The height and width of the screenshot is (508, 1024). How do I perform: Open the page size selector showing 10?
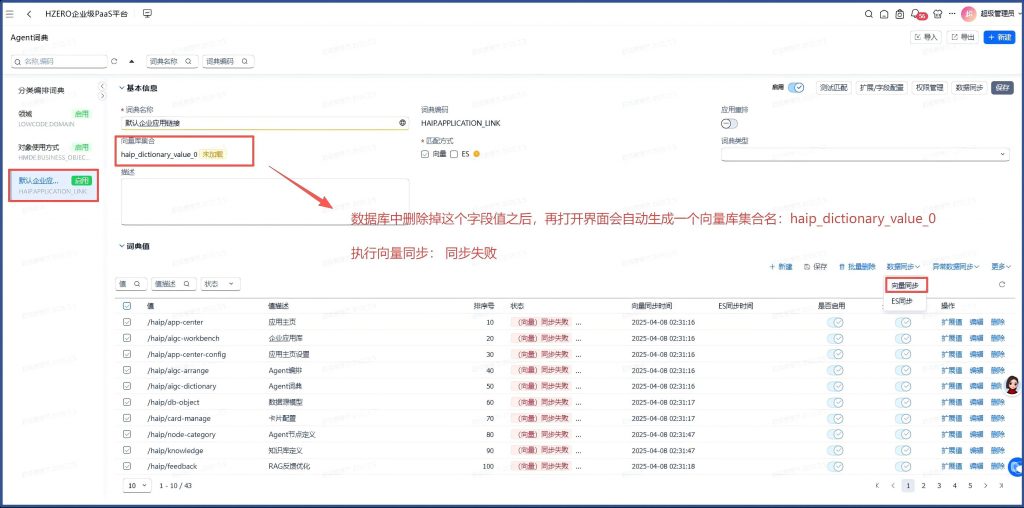click(x=137, y=485)
